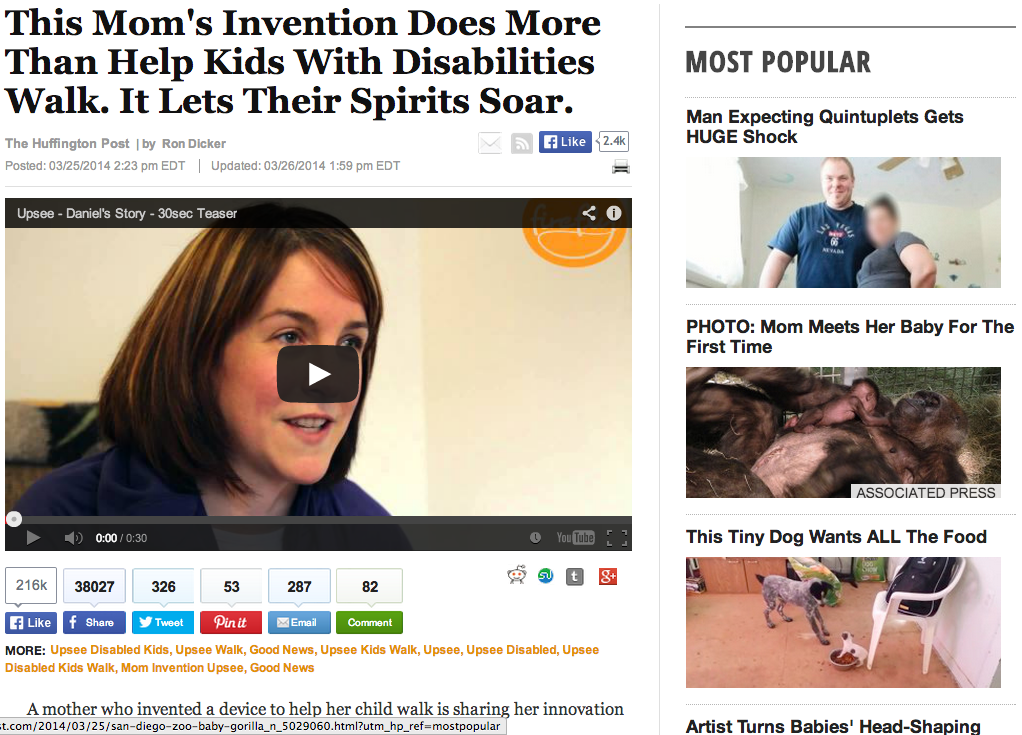Click the video progress bar scrubber
This screenshot has height=735, width=1022.
pos(14,519)
